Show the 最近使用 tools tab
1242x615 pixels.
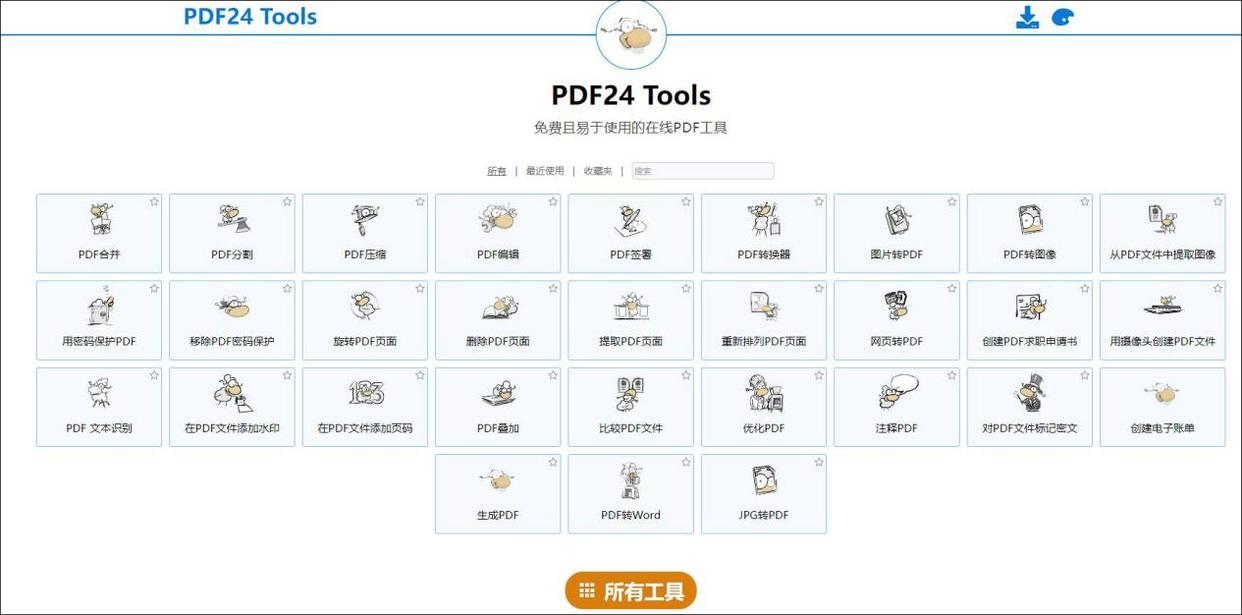click(545, 171)
